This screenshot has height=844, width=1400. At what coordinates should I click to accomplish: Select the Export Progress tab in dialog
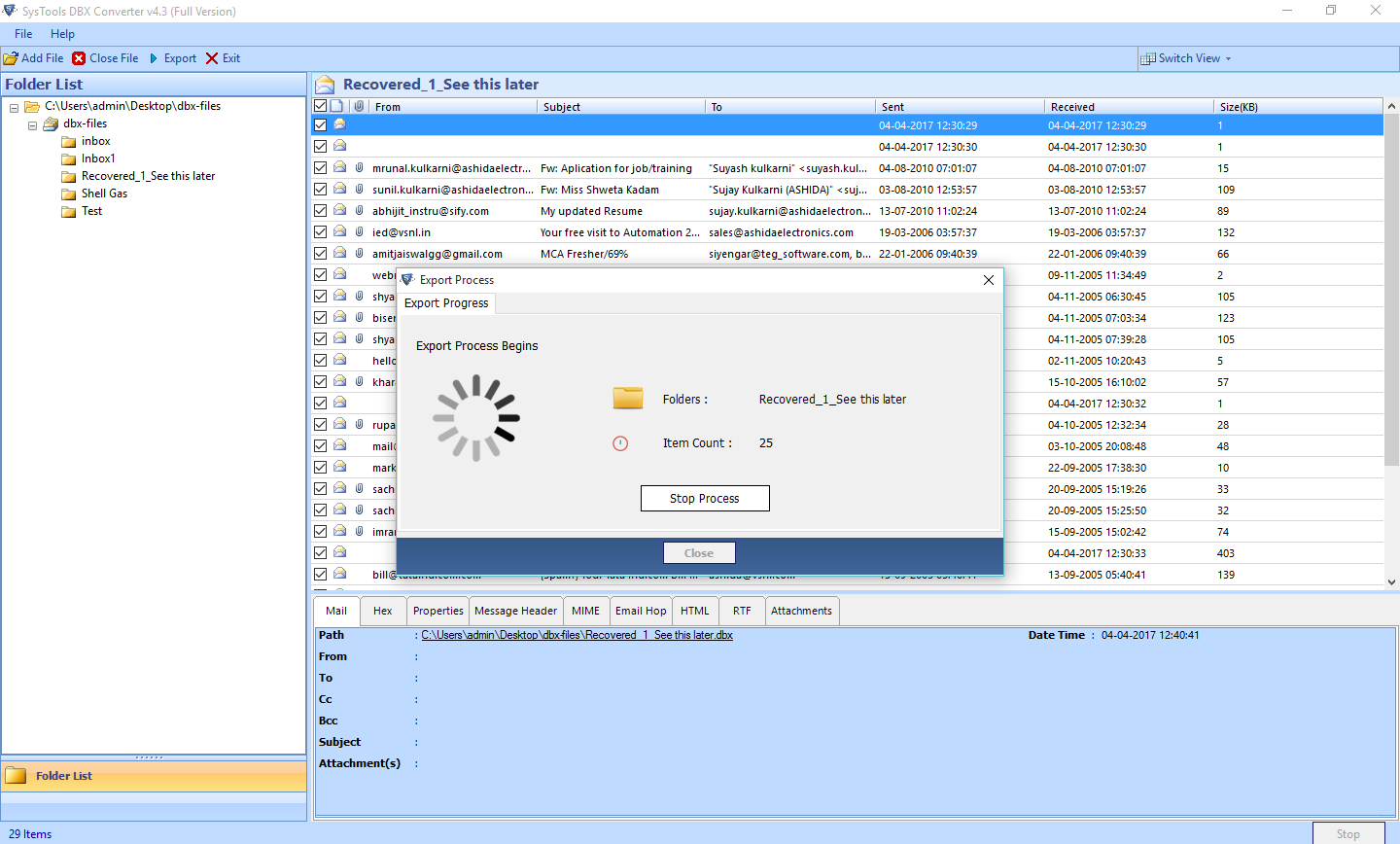[446, 303]
